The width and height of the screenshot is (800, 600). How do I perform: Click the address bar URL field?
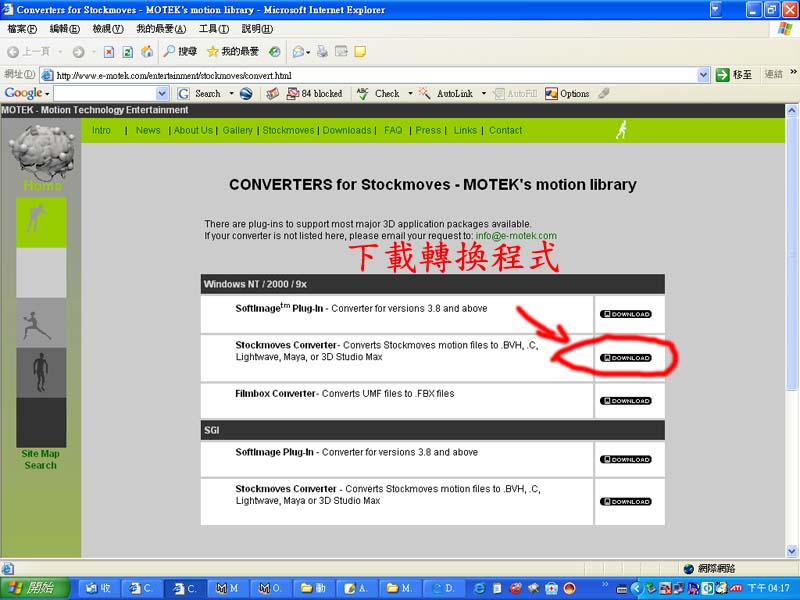point(374,76)
